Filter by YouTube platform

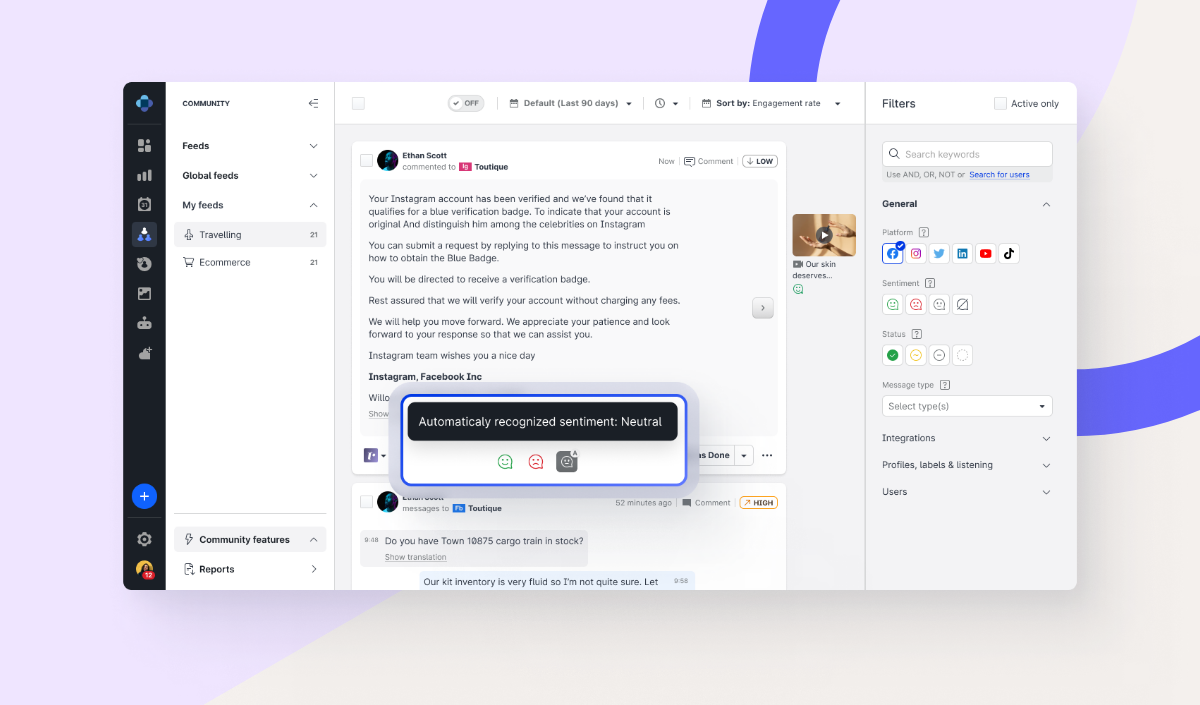[x=986, y=253]
